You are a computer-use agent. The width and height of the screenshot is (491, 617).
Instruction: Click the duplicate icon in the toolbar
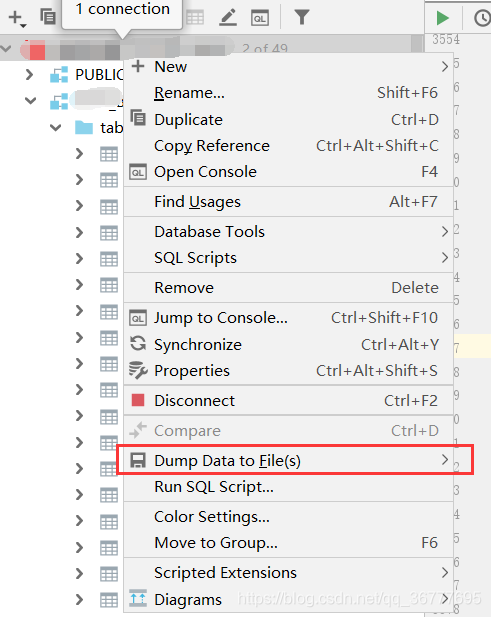(x=48, y=17)
